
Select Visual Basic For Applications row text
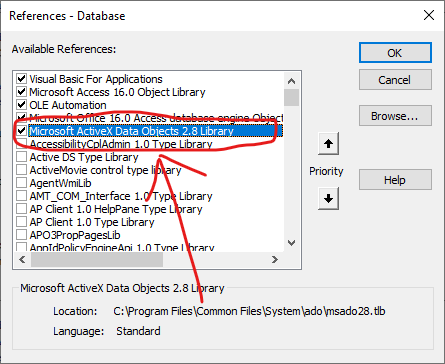(96, 79)
